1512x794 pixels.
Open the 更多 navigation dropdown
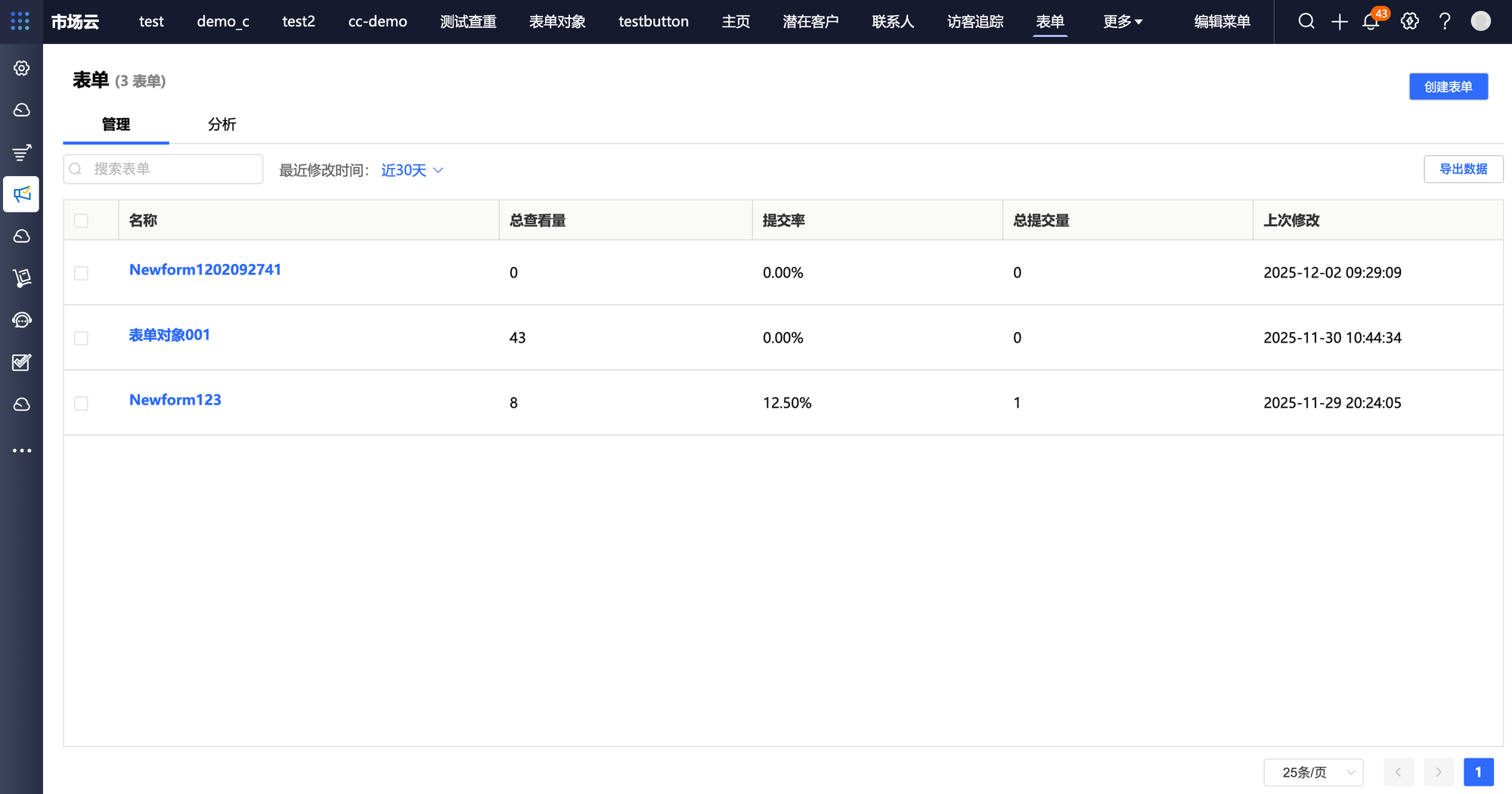point(1122,22)
